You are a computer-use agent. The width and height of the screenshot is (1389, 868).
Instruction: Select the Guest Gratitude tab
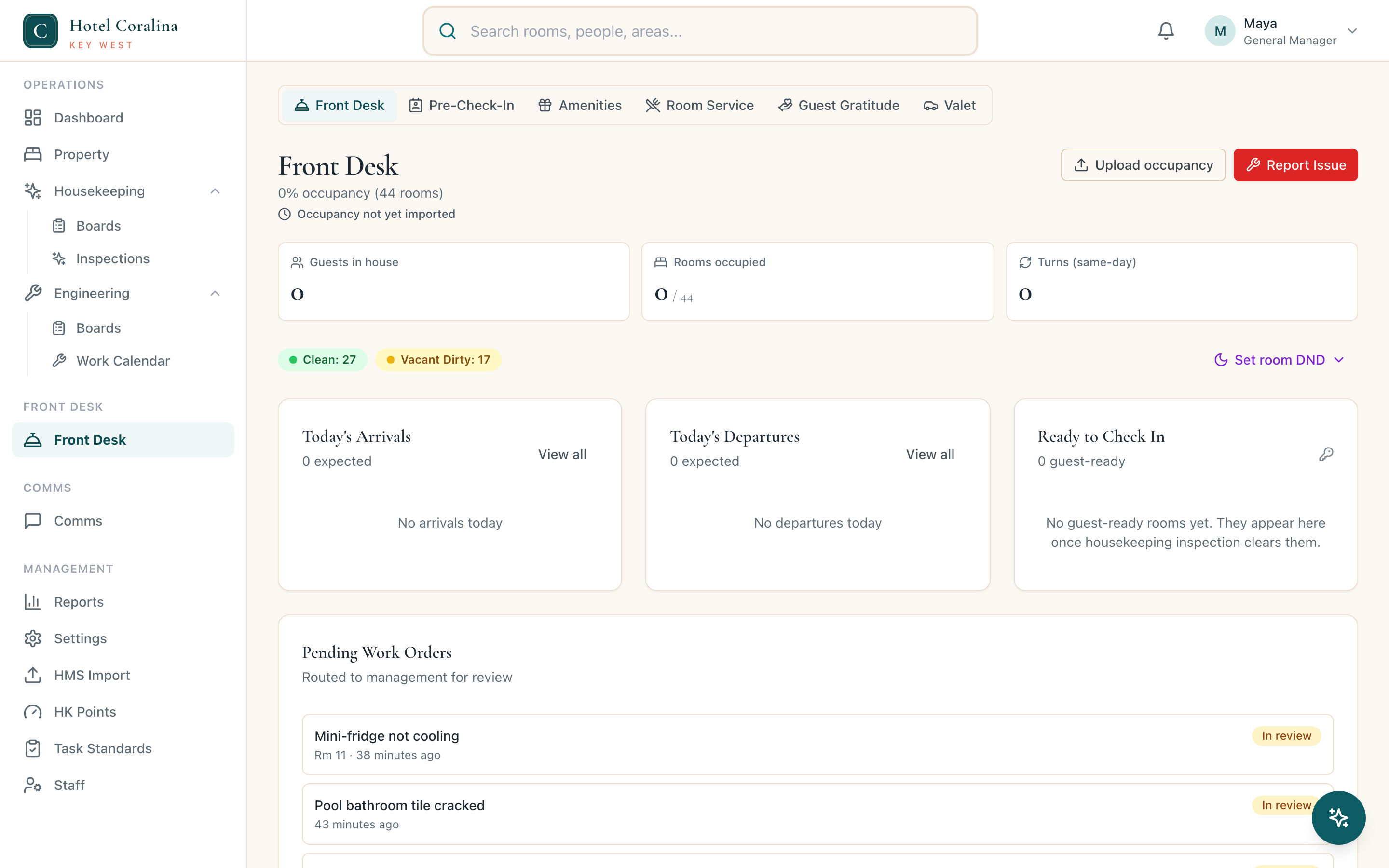pos(839,106)
